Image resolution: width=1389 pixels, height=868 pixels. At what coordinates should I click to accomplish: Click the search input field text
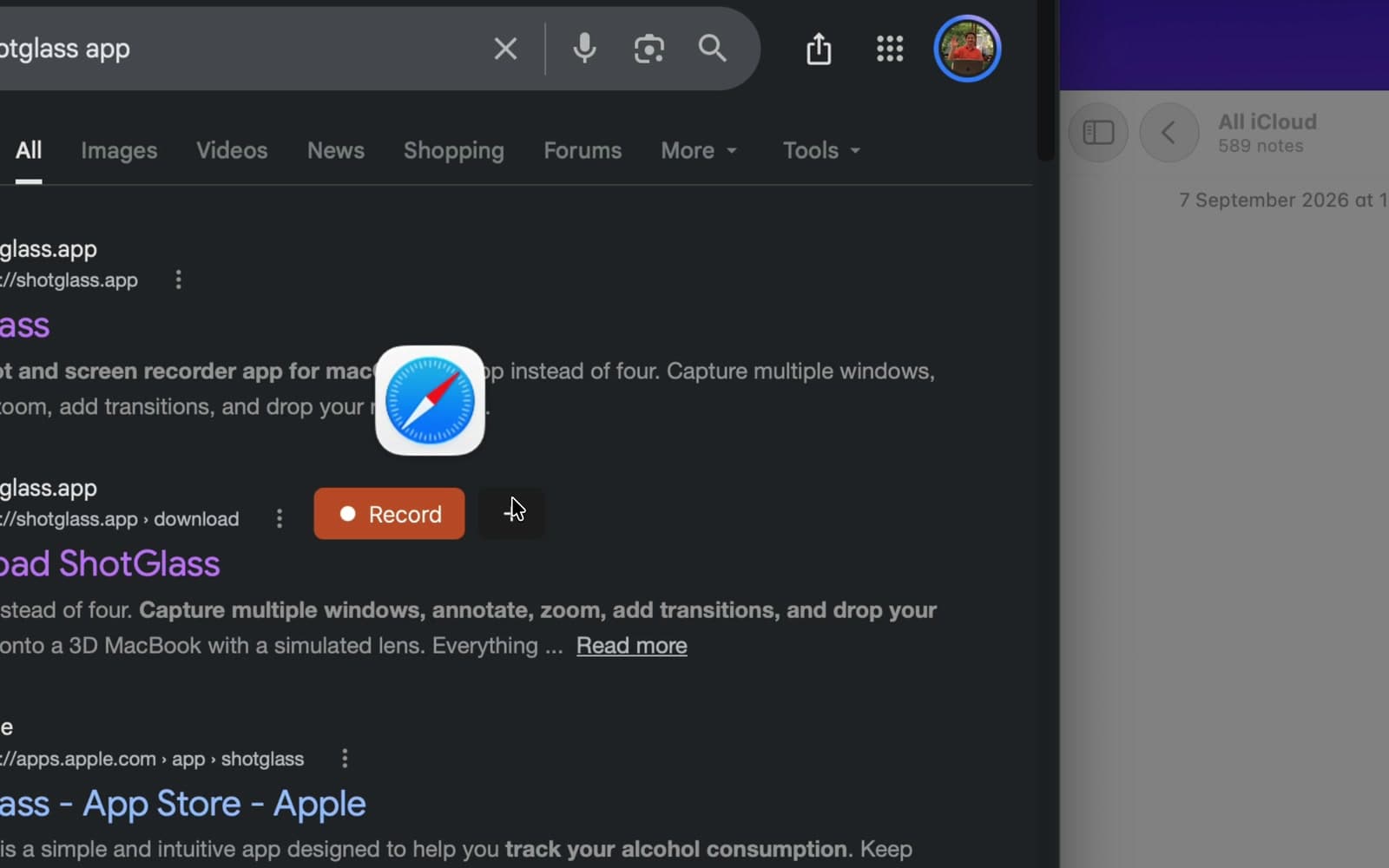tap(65, 49)
